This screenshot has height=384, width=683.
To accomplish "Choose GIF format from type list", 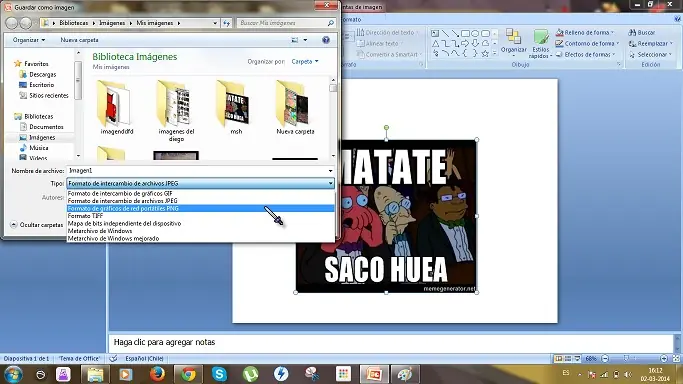I will pos(200,193).
